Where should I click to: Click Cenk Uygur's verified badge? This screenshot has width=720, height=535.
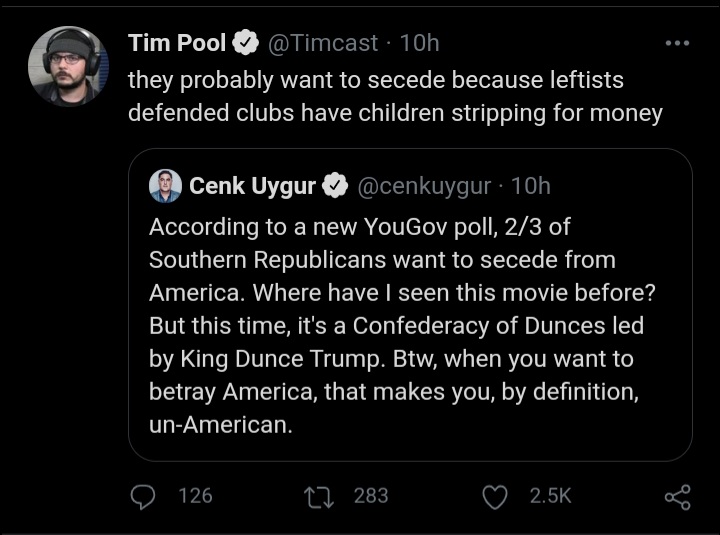(335, 186)
